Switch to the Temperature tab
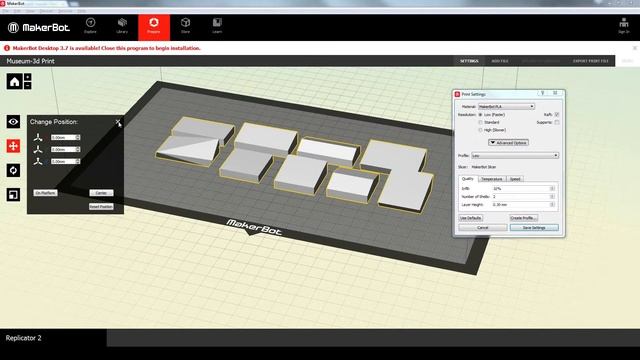 (x=491, y=179)
